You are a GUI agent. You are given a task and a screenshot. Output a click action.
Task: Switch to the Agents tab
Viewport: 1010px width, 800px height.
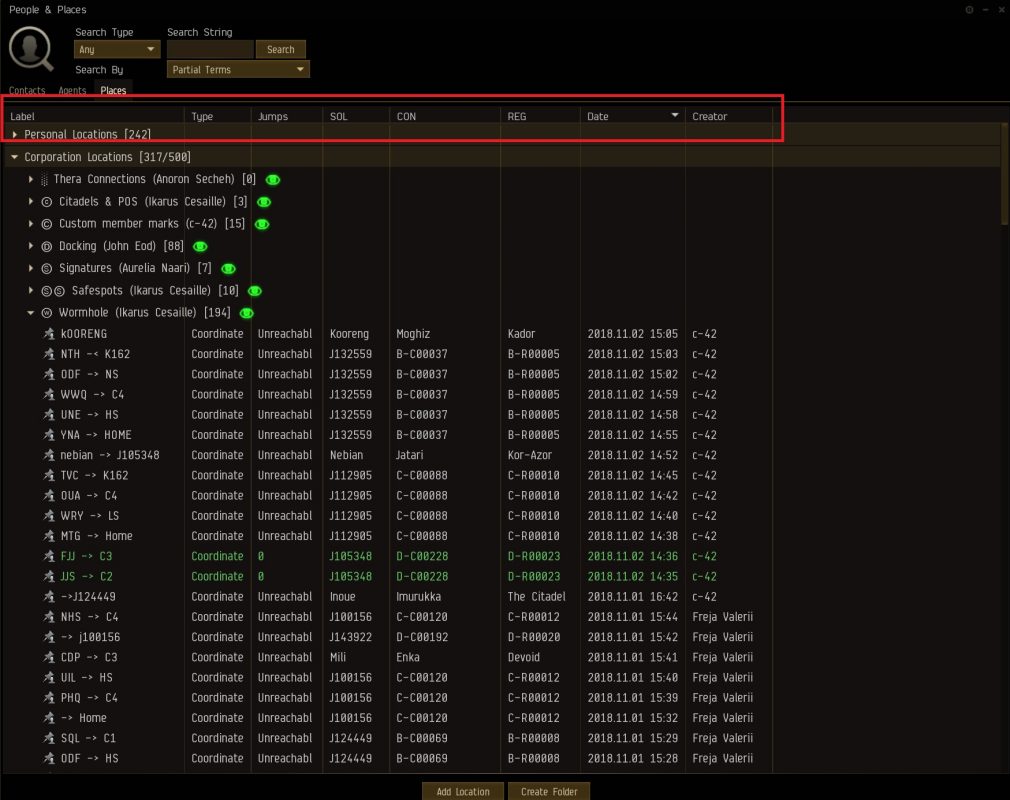point(72,91)
